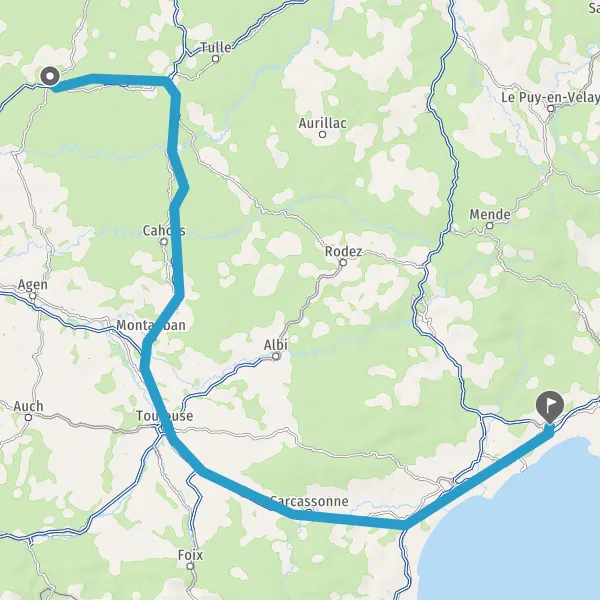The height and width of the screenshot is (600, 600).
Task: Click the Le Puy-en-Velay text label
Action: click(x=550, y=98)
